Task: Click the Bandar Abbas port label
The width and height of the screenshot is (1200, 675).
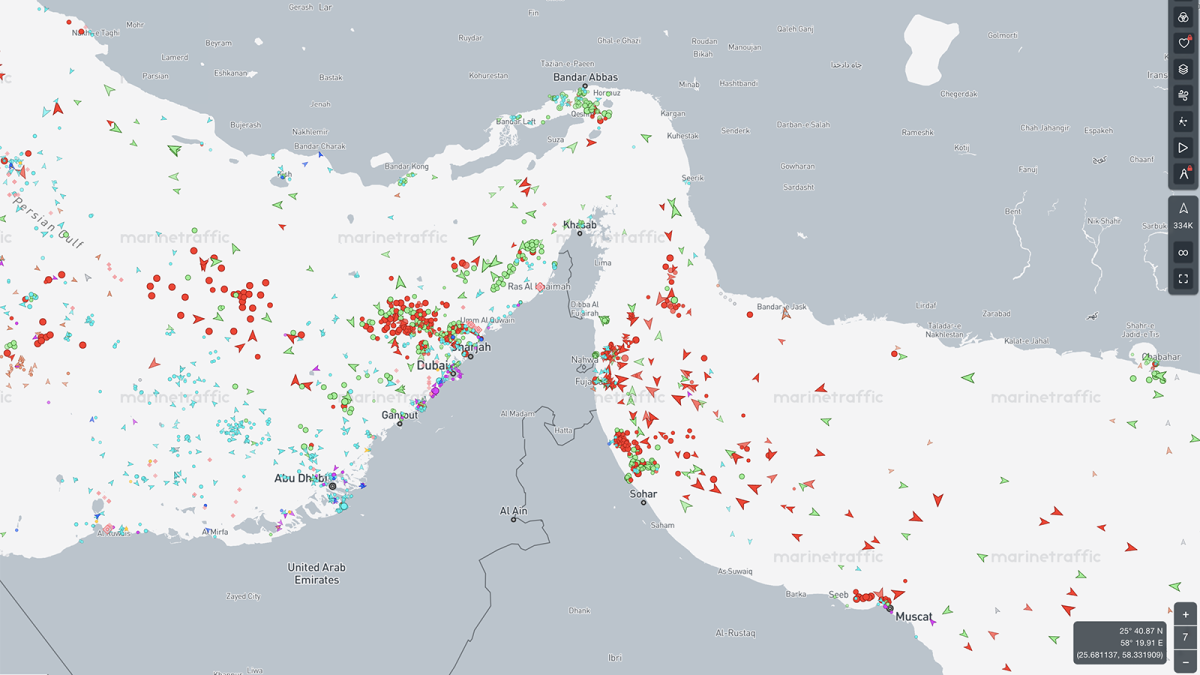Action: (586, 77)
